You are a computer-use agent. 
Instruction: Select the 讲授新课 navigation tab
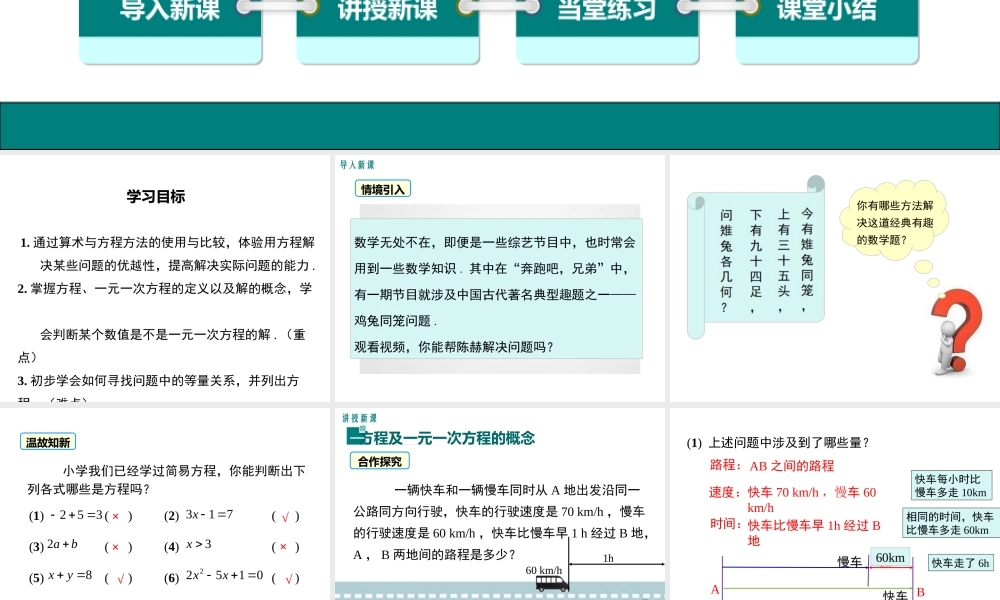388,31
